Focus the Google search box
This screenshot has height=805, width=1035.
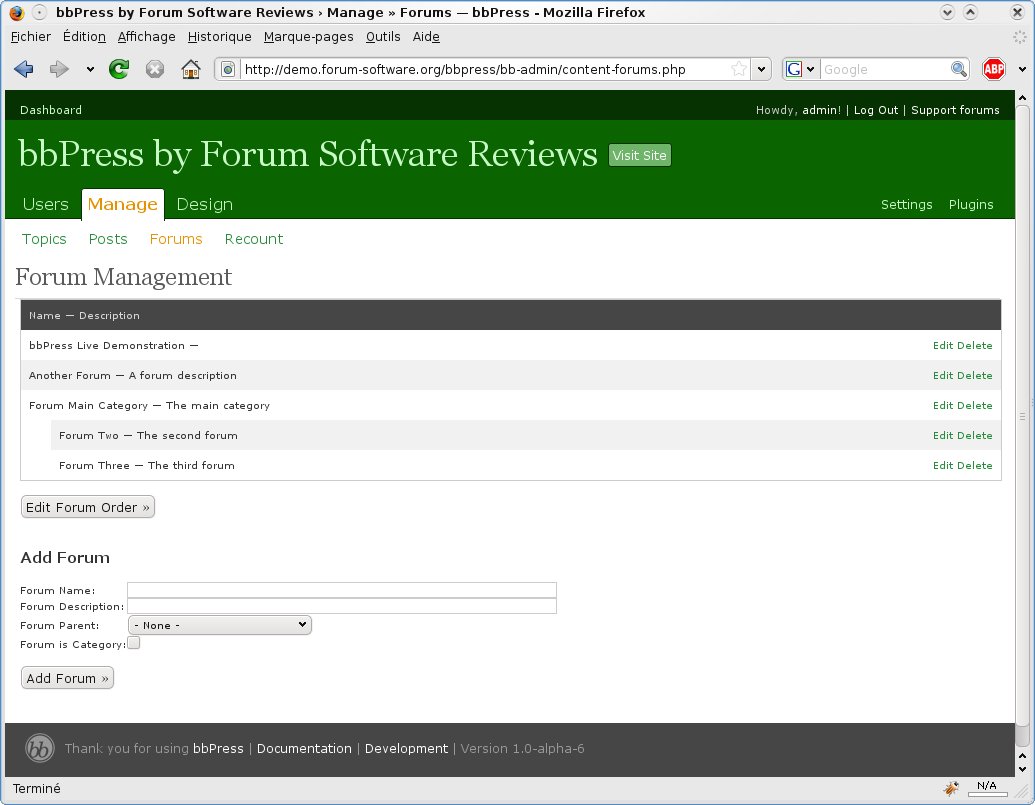tap(885, 69)
